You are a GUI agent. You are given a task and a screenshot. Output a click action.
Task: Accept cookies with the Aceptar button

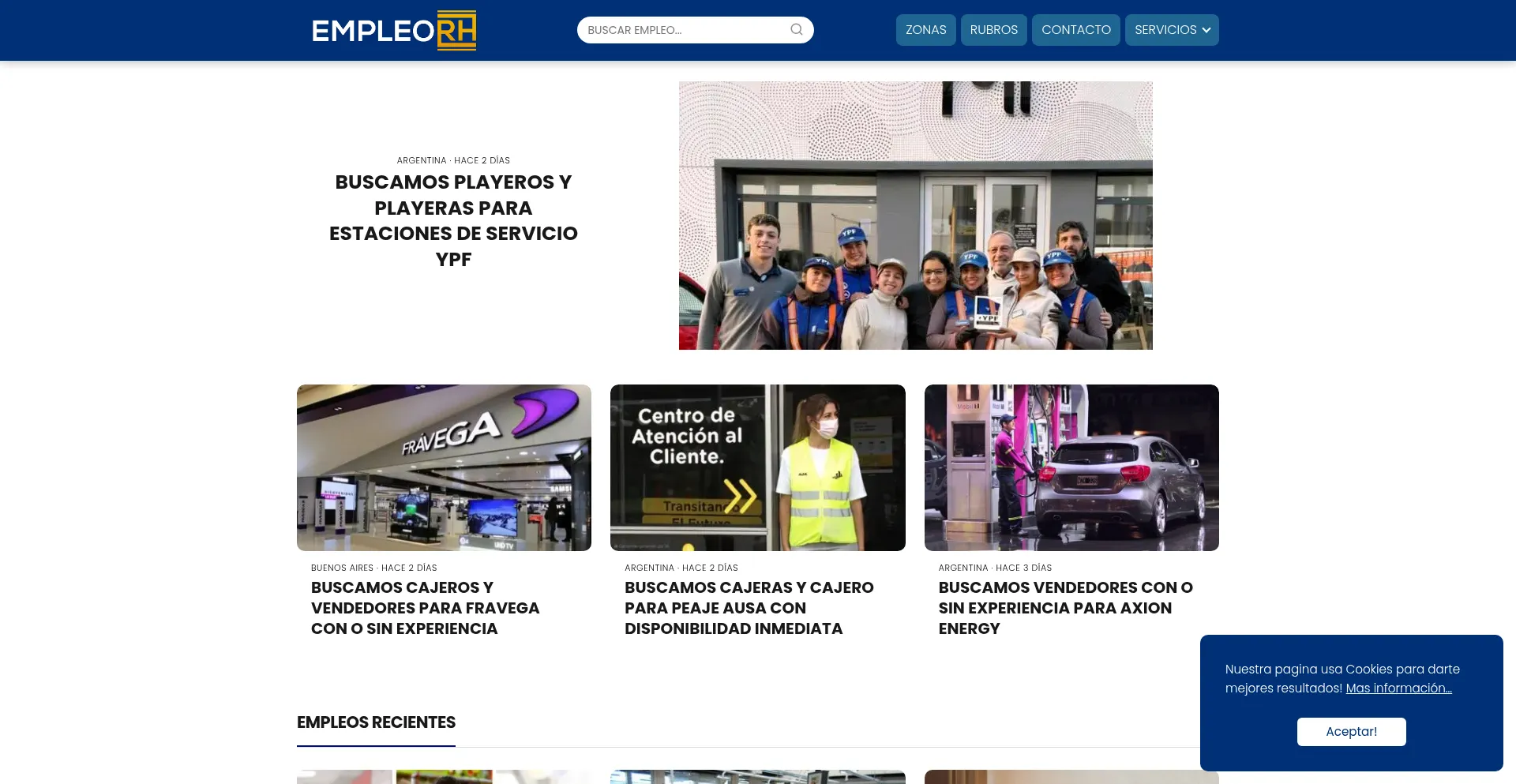tap(1351, 731)
